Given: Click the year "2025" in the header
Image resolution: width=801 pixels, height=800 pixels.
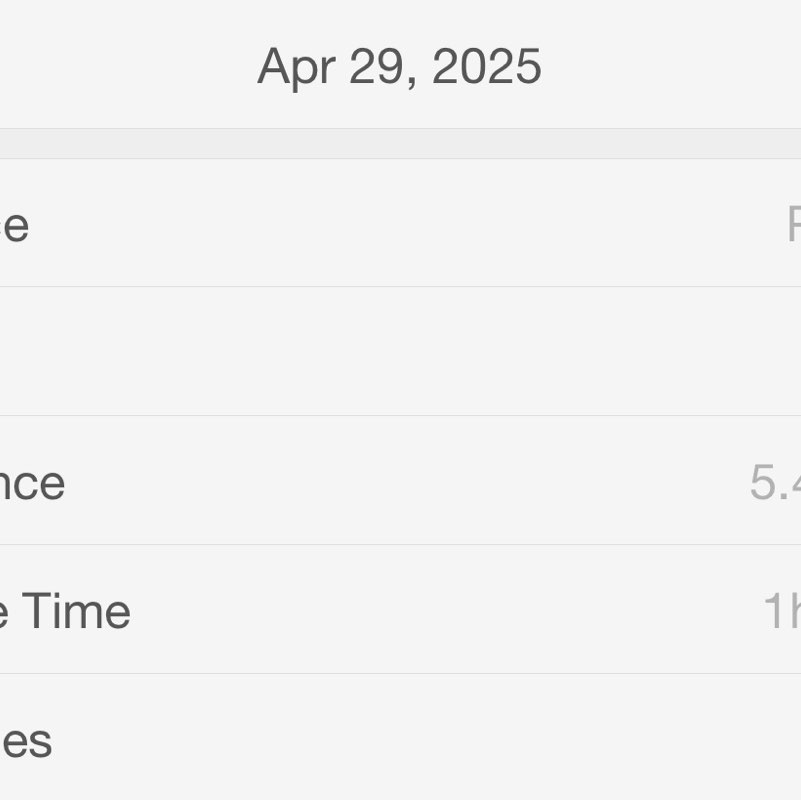Looking at the screenshot, I should click(x=487, y=67).
